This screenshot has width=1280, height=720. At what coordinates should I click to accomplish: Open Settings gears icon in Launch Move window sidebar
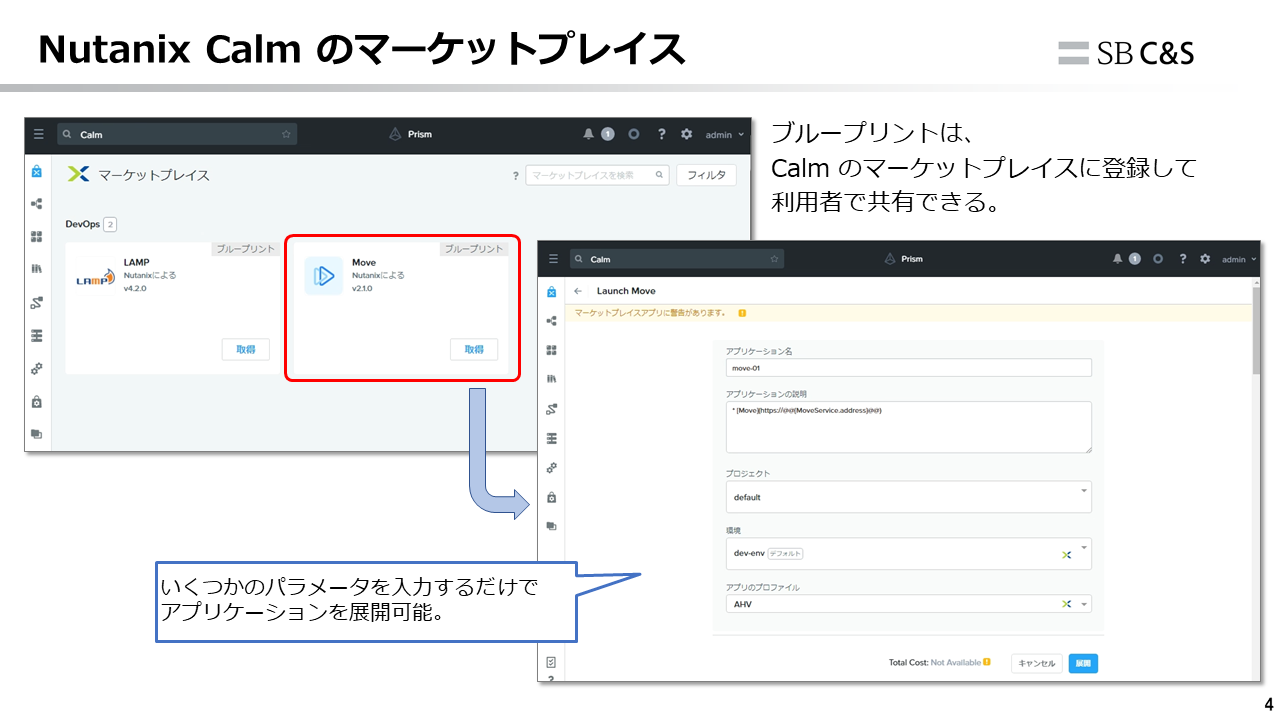coord(551,467)
